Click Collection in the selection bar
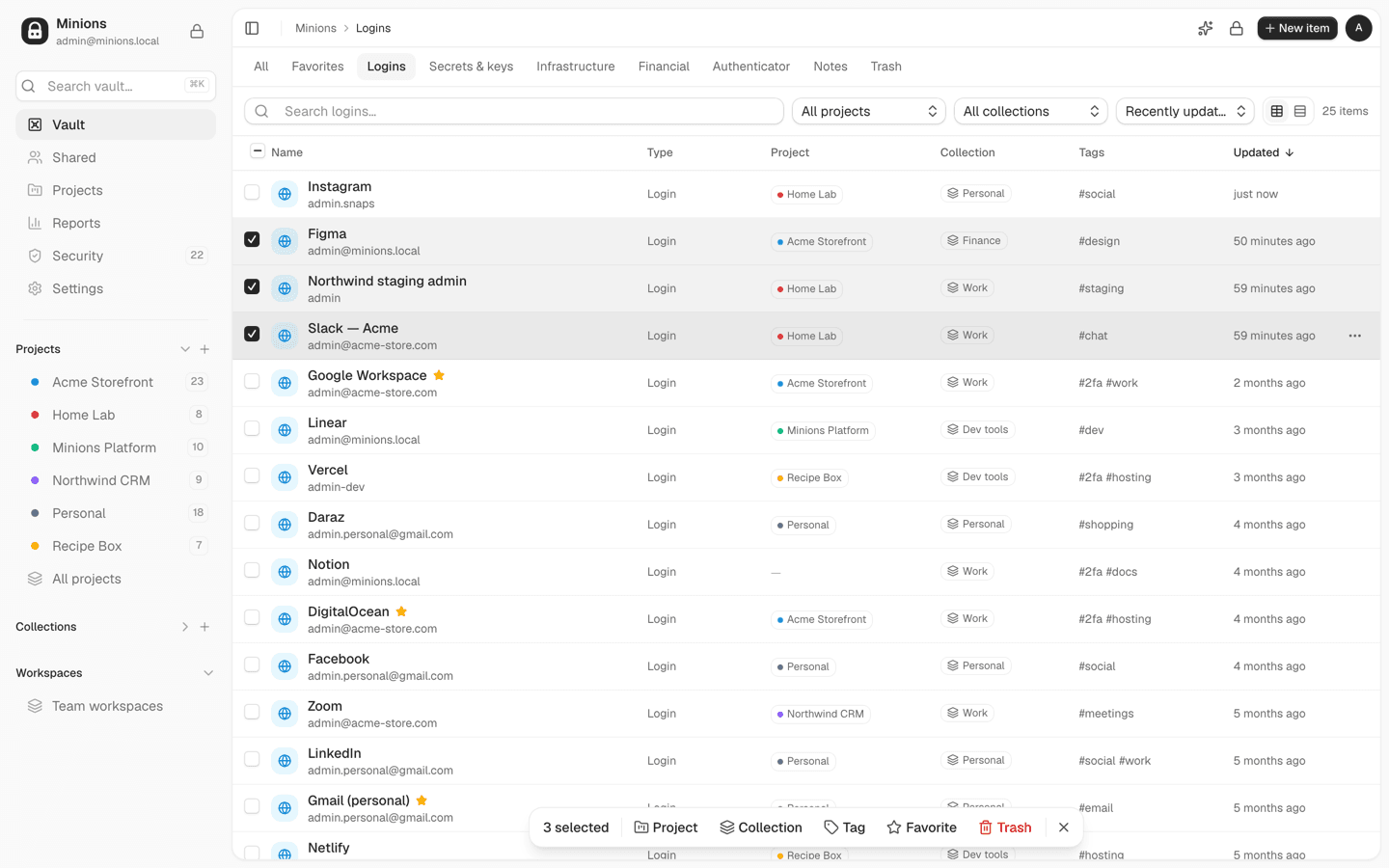 760,827
